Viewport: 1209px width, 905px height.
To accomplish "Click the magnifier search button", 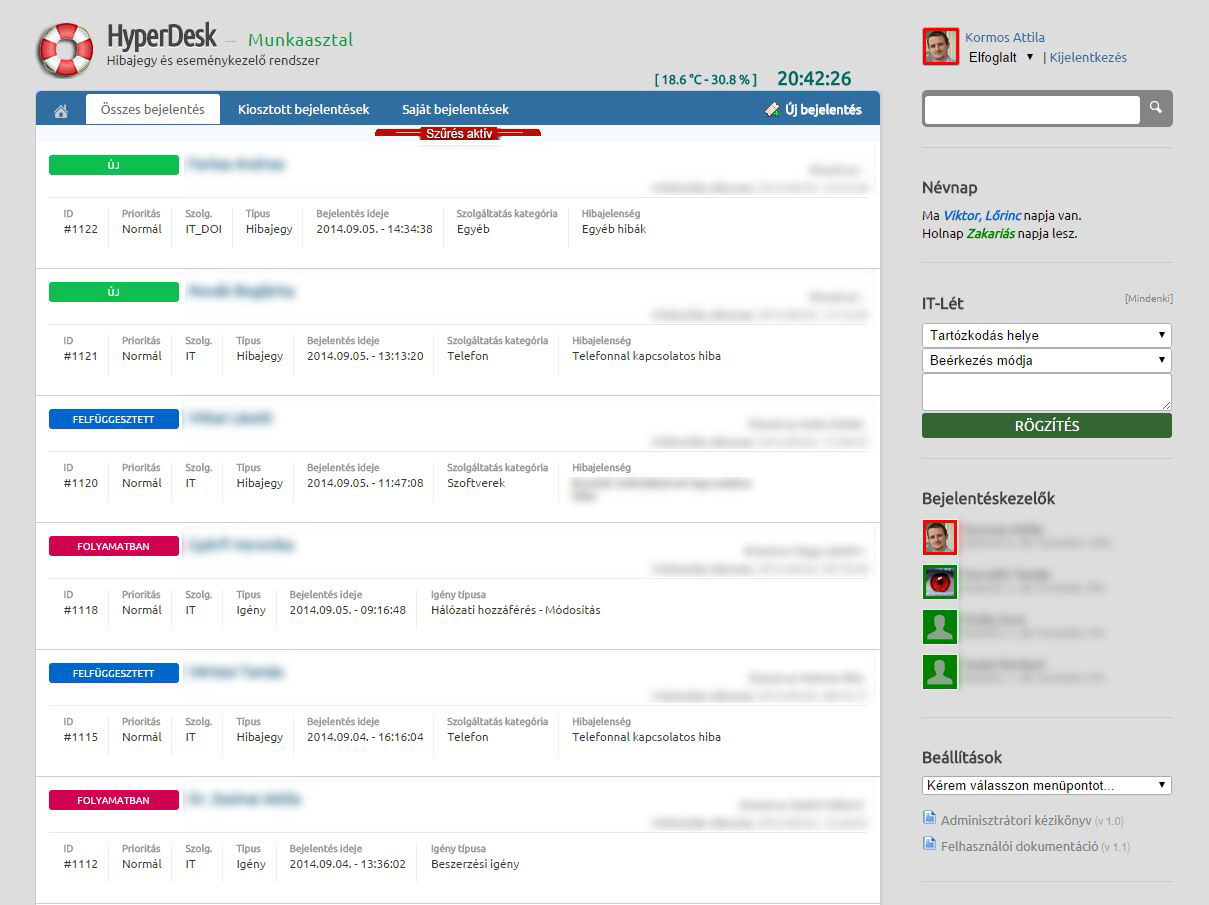I will [1155, 108].
